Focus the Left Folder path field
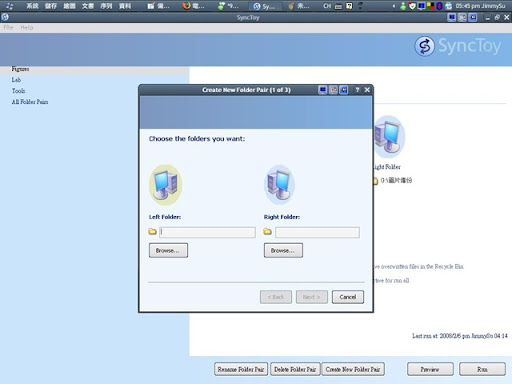Image resolution: width=512 pixels, height=384 pixels. tap(207, 232)
